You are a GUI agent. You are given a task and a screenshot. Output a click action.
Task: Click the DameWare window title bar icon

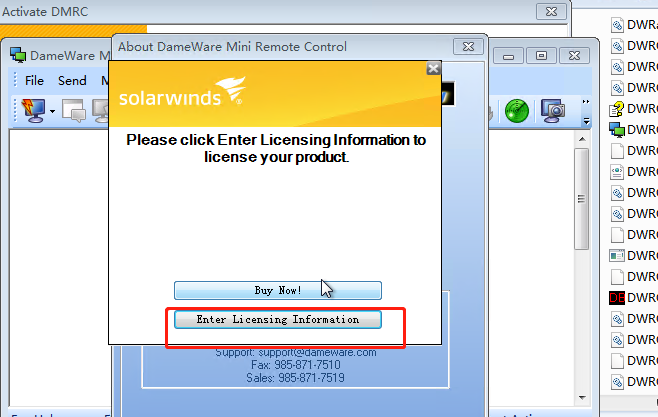pyautogui.click(x=18, y=55)
